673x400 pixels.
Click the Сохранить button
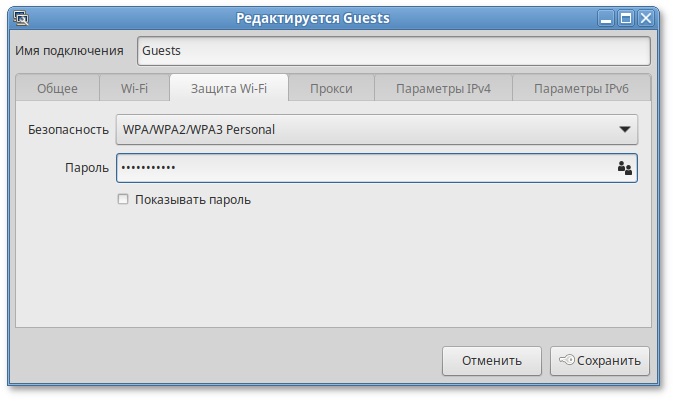point(600,361)
